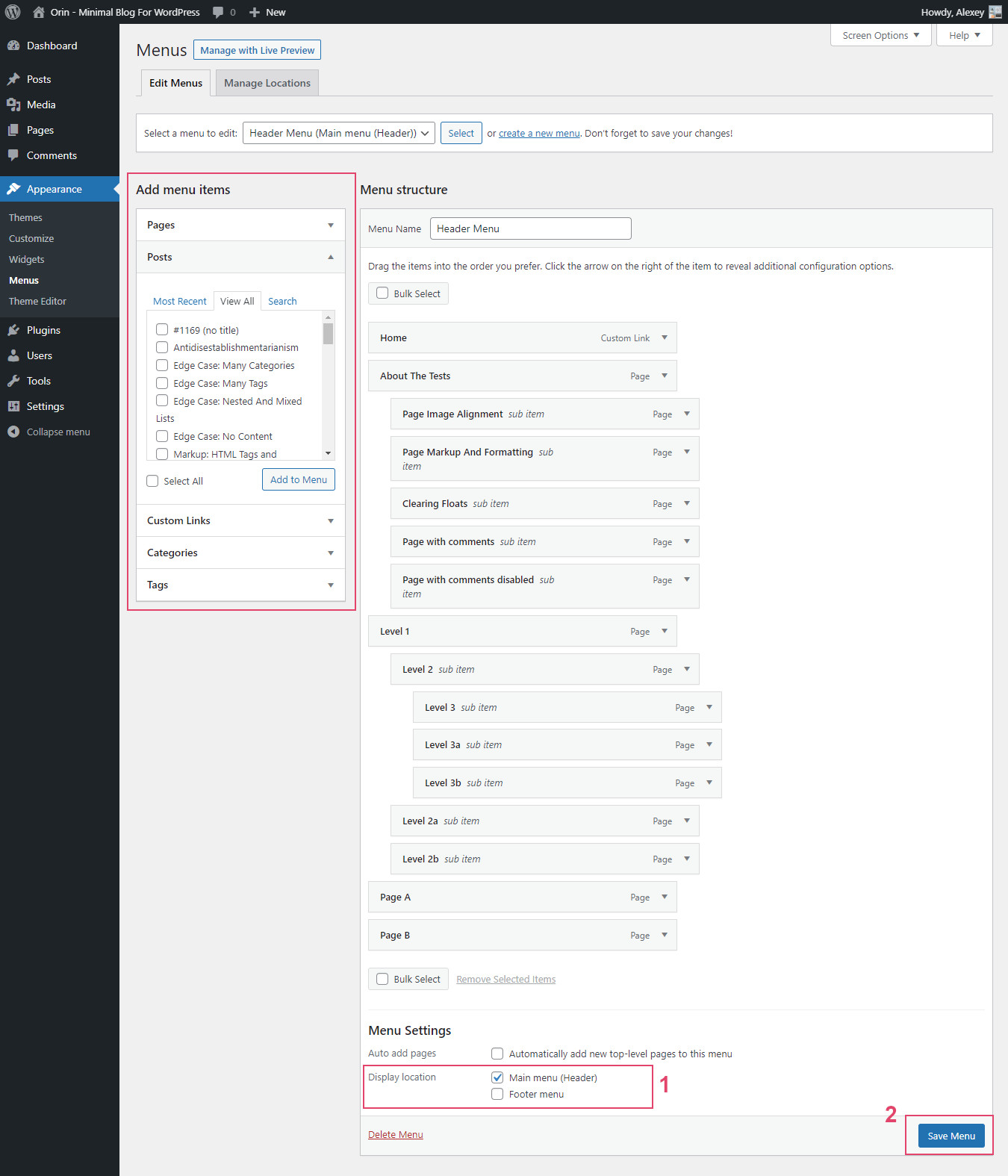Open Tools via the wrench icon
The image size is (1008, 1176).
(13, 381)
